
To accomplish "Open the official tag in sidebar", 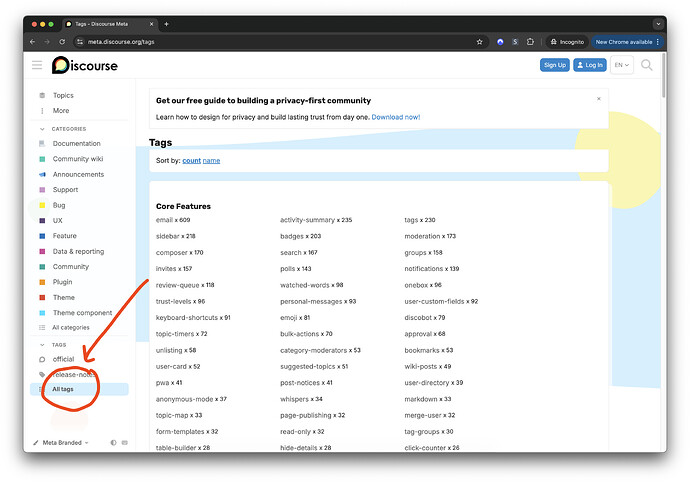I will coord(63,359).
